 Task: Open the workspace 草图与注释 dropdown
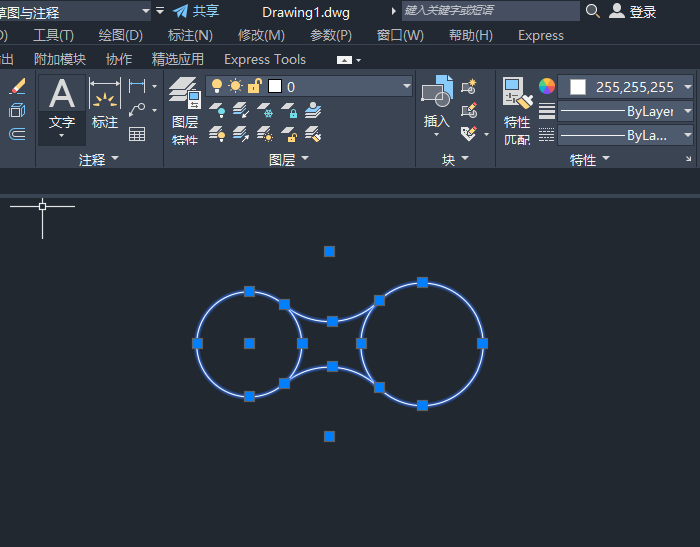coord(146,11)
